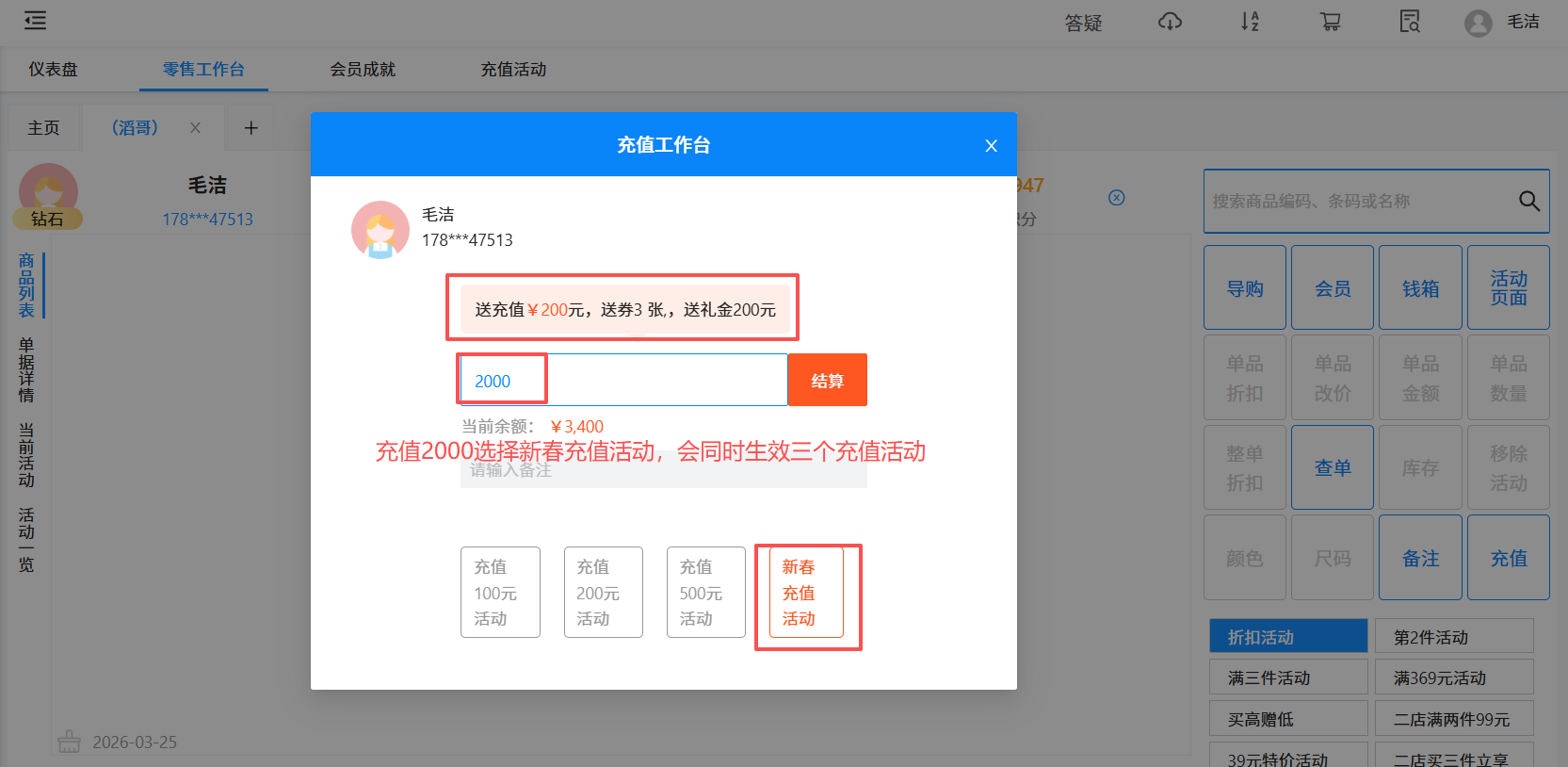Click the 库存 button
This screenshot has height=767, width=1568.
point(1420,467)
